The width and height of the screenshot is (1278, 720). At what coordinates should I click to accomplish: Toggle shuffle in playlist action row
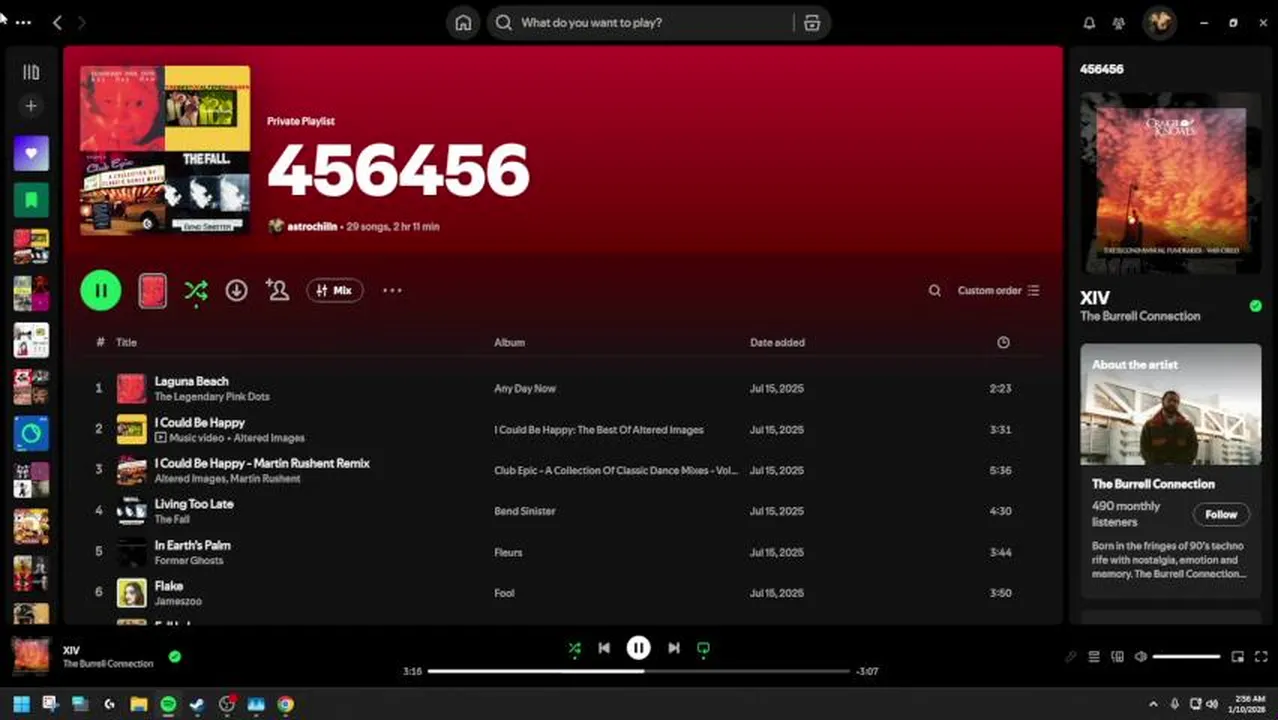(196, 290)
